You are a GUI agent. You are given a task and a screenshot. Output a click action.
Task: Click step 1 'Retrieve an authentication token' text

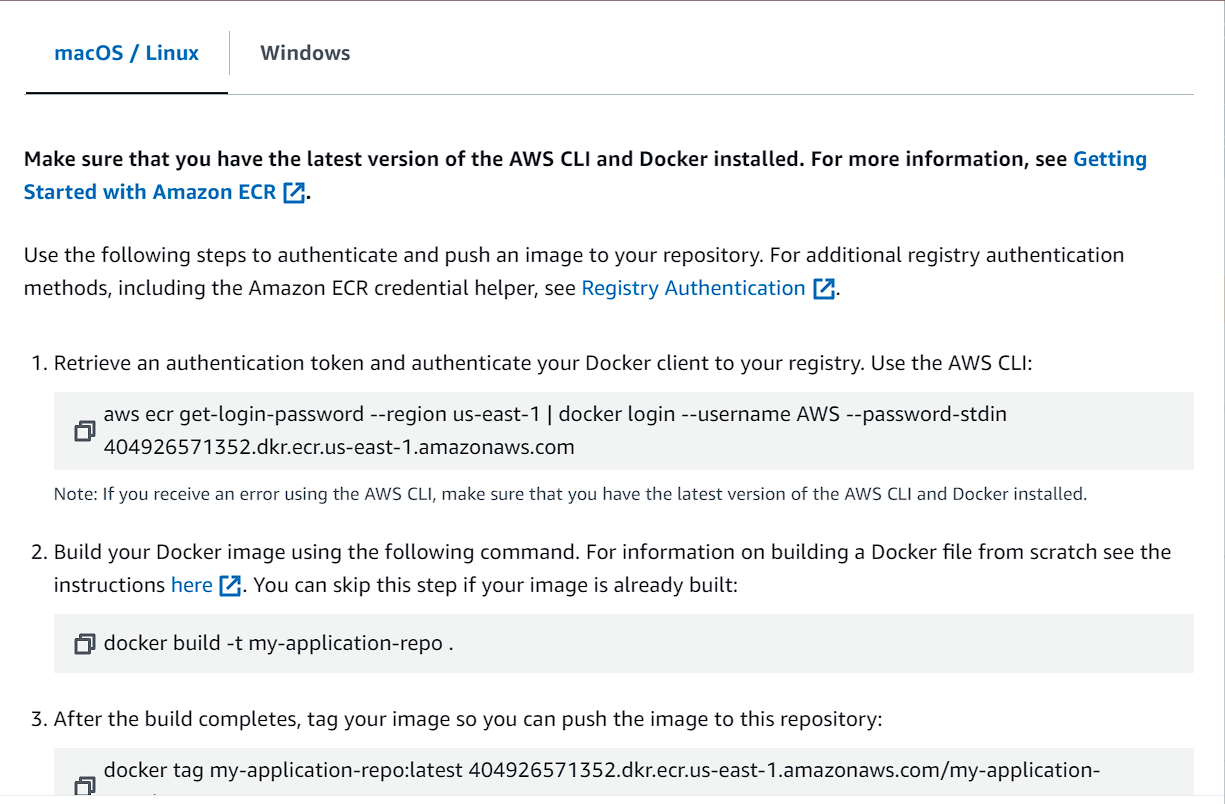(543, 363)
